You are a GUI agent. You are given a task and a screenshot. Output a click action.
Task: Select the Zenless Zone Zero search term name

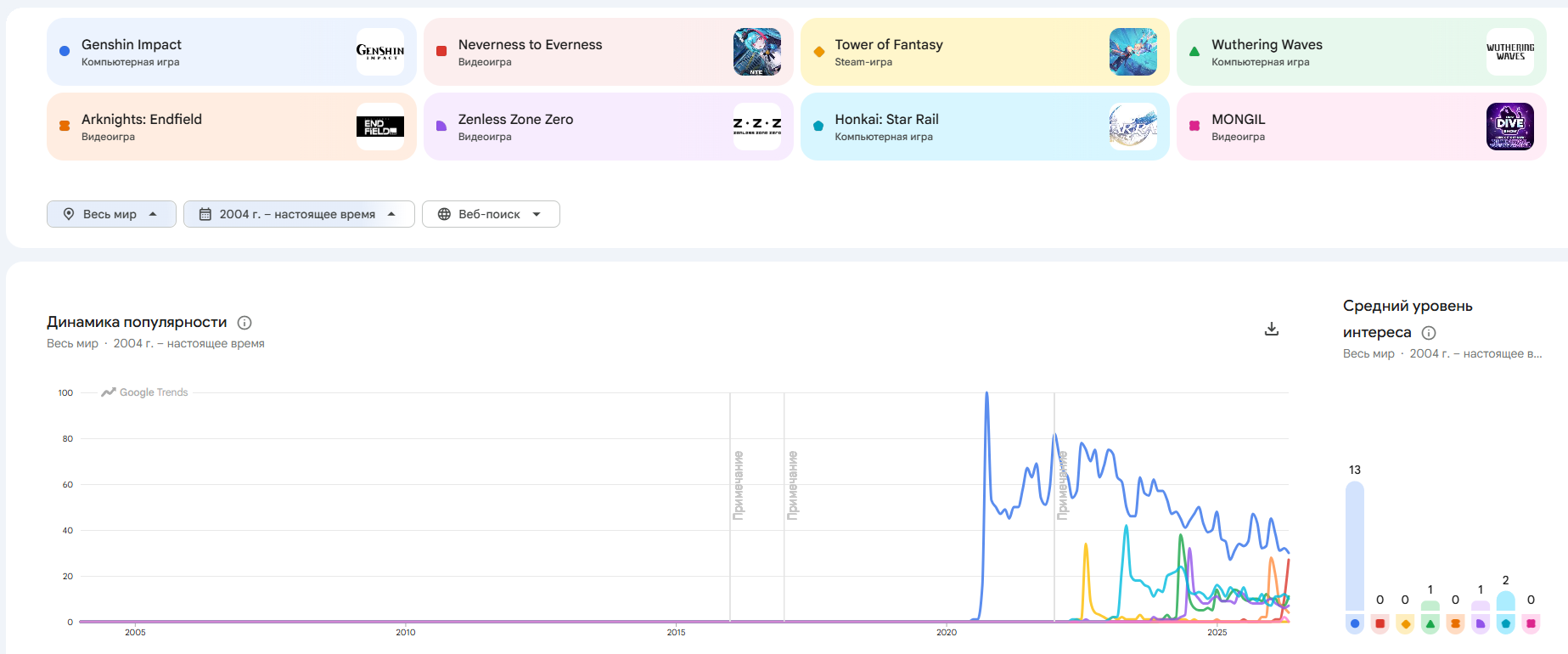click(x=516, y=119)
